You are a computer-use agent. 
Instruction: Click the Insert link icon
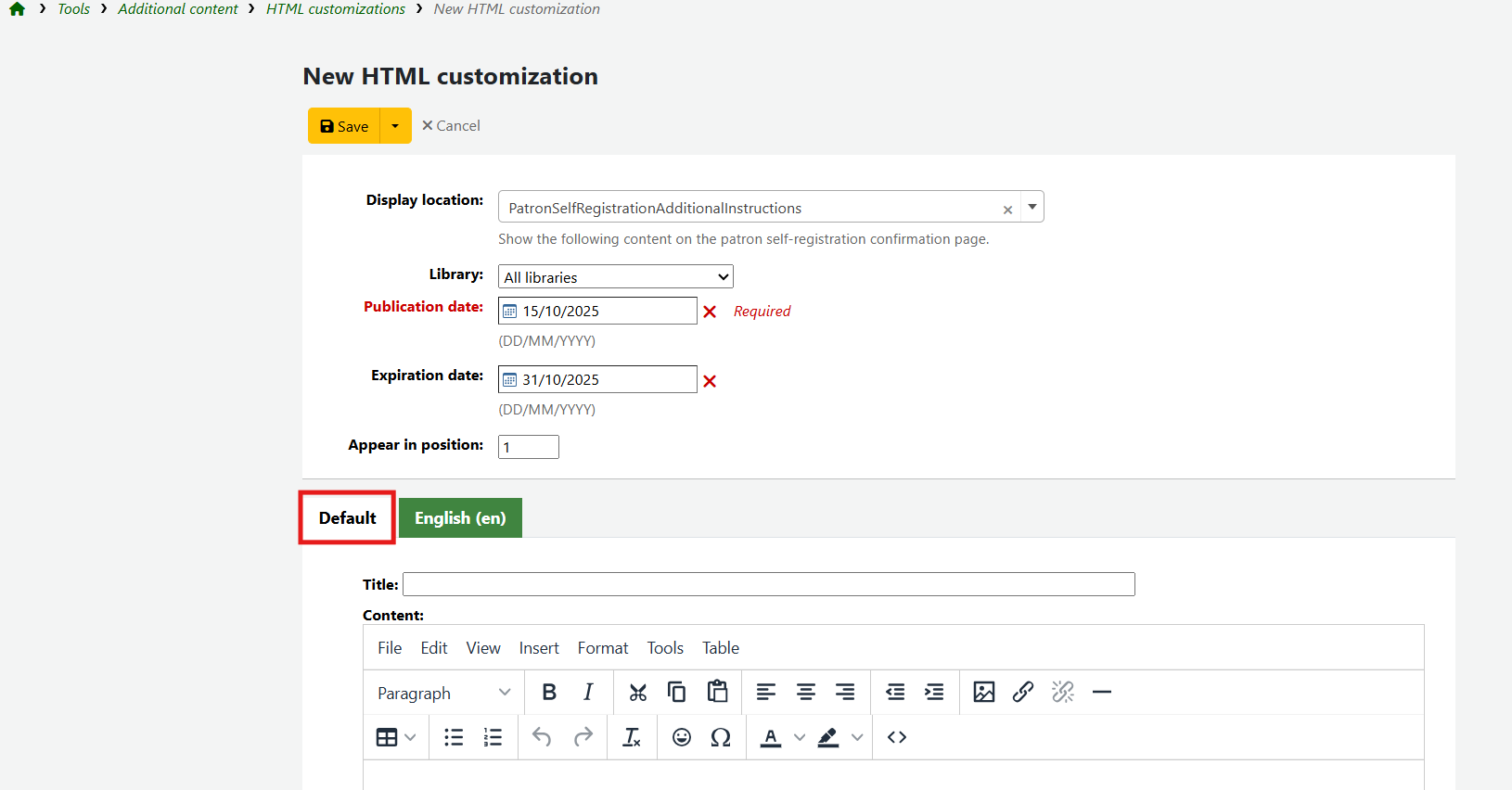[1022, 693]
